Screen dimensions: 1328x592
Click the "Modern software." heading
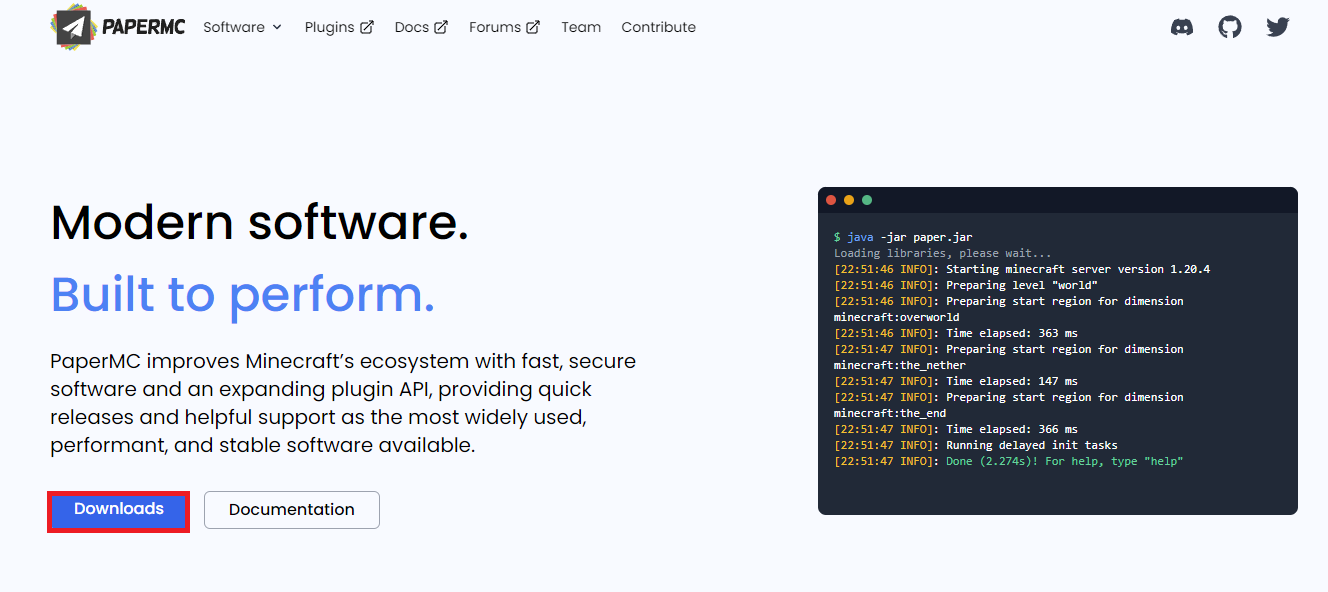(x=259, y=222)
